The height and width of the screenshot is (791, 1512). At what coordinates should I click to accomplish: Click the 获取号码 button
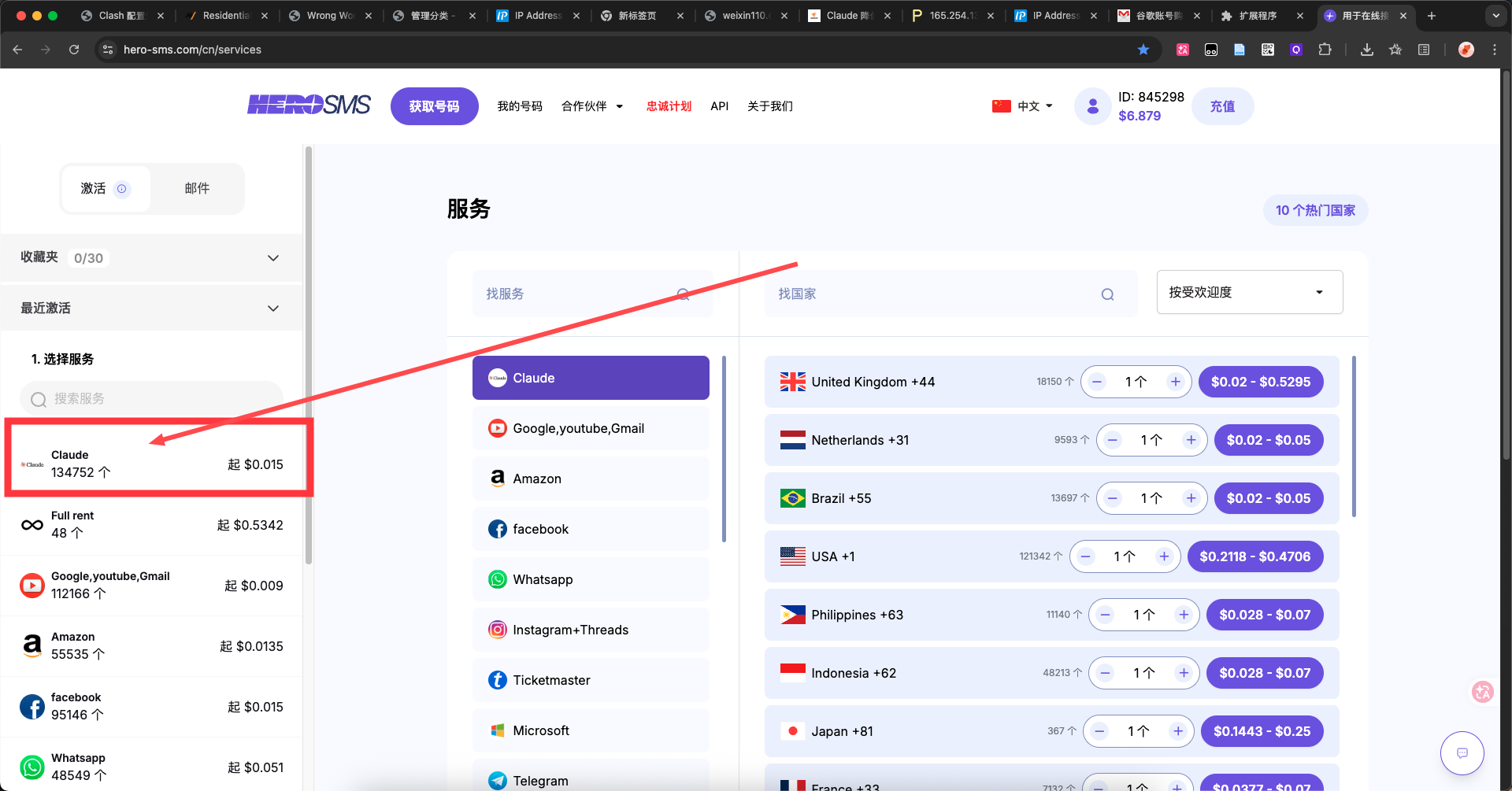[435, 106]
